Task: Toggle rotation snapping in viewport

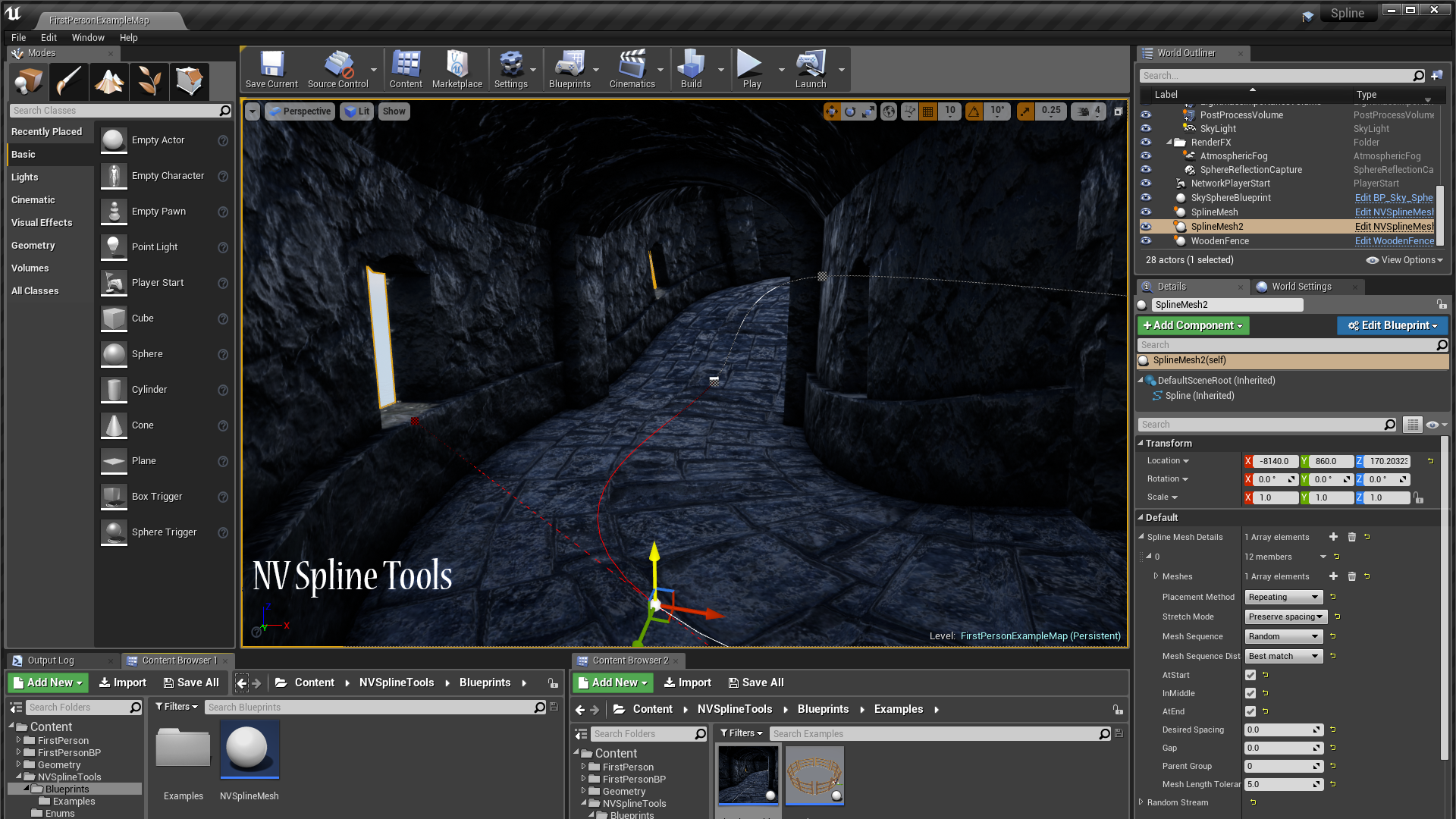Action: tap(974, 111)
